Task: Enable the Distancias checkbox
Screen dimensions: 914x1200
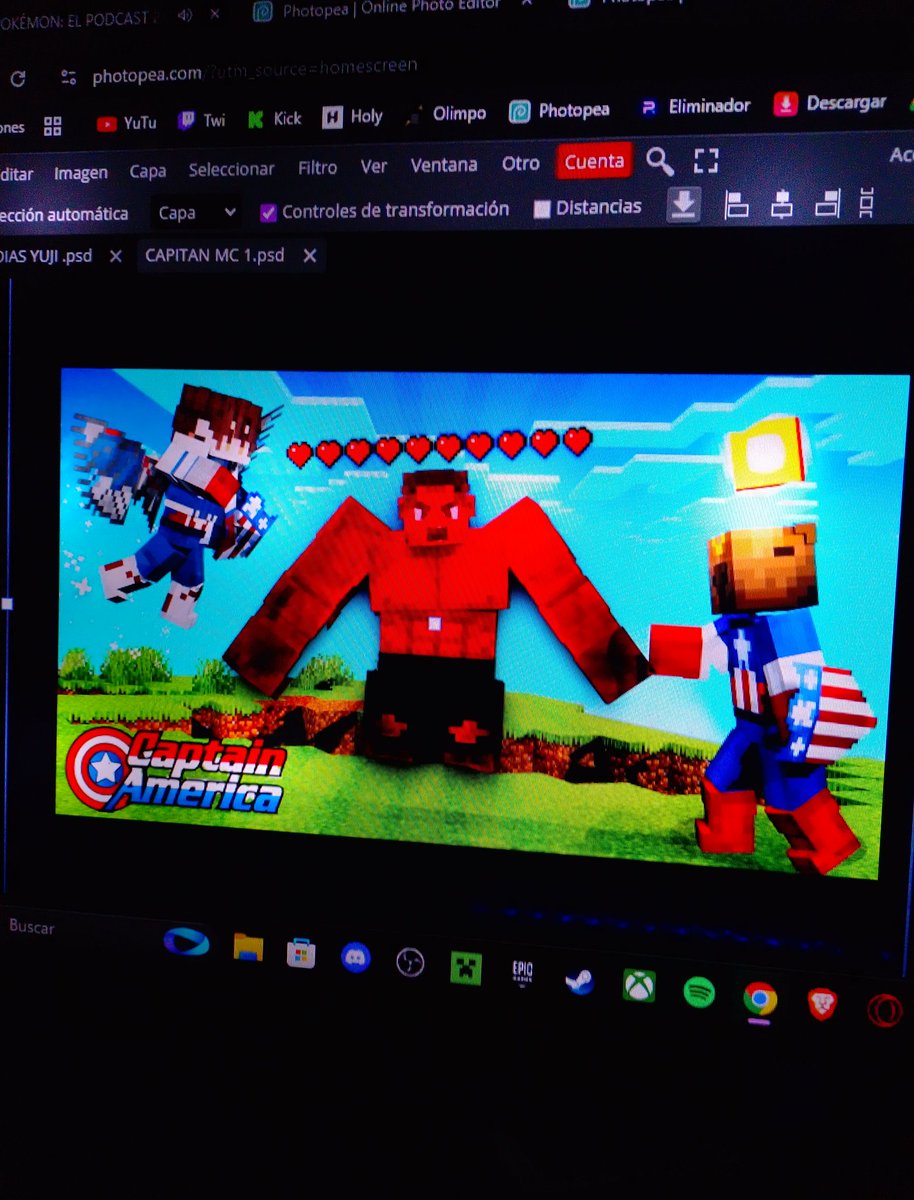Action: click(543, 207)
